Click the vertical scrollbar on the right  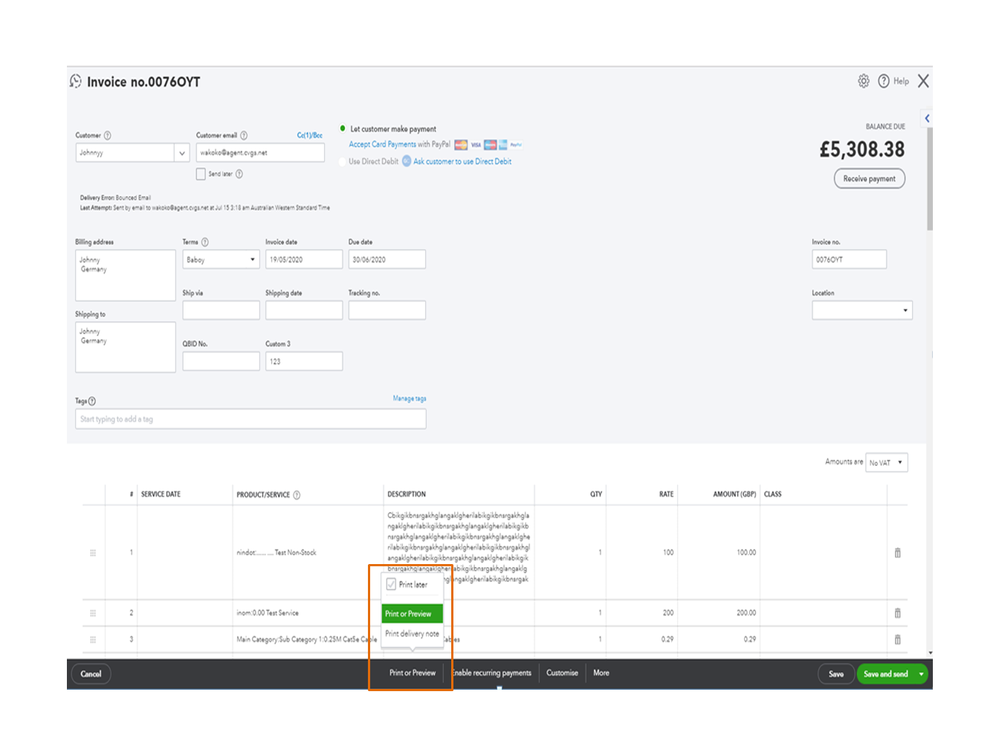(930, 178)
